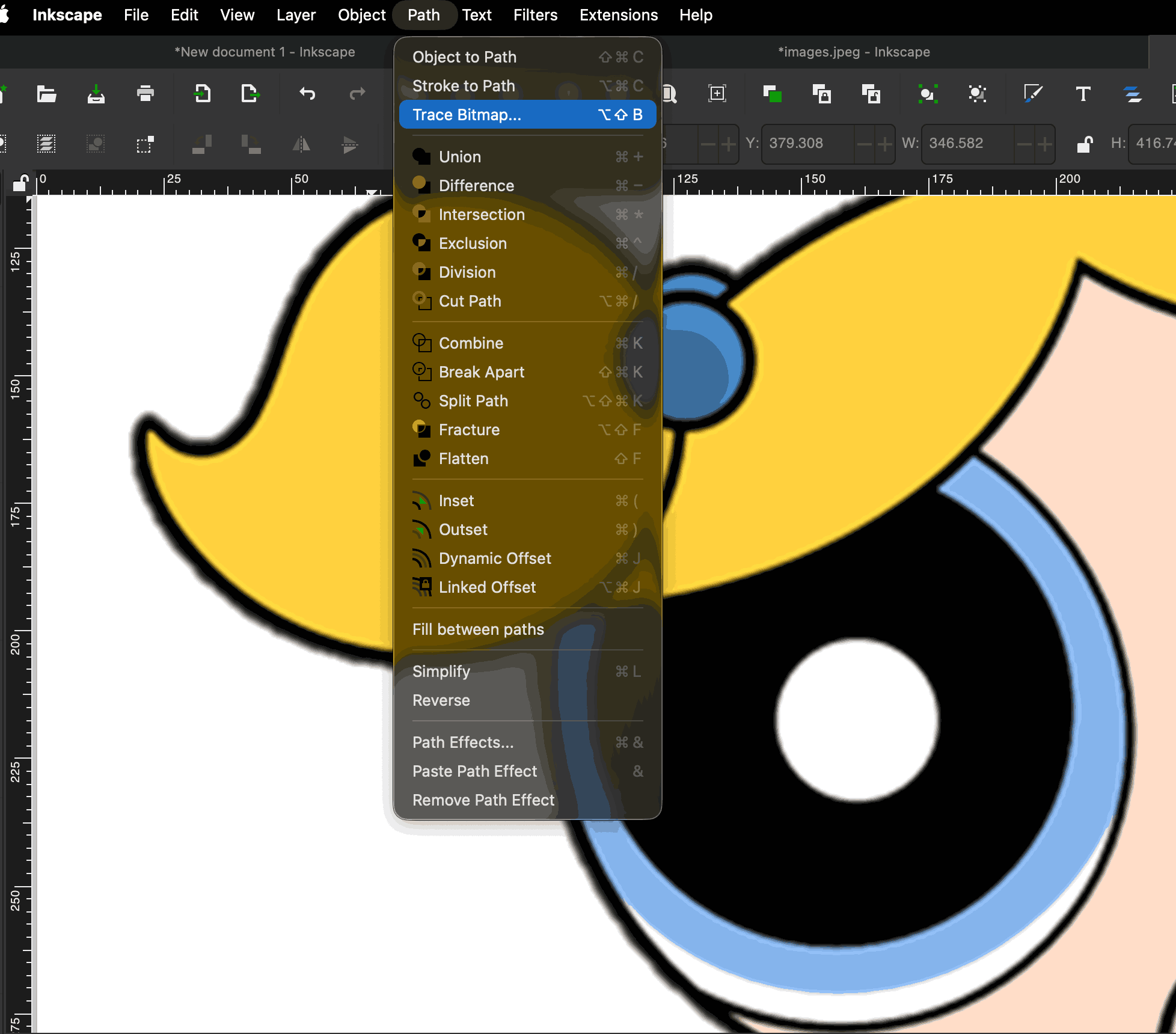1176x1034 pixels.
Task: Flip selected objects horizontally
Action: 301,144
